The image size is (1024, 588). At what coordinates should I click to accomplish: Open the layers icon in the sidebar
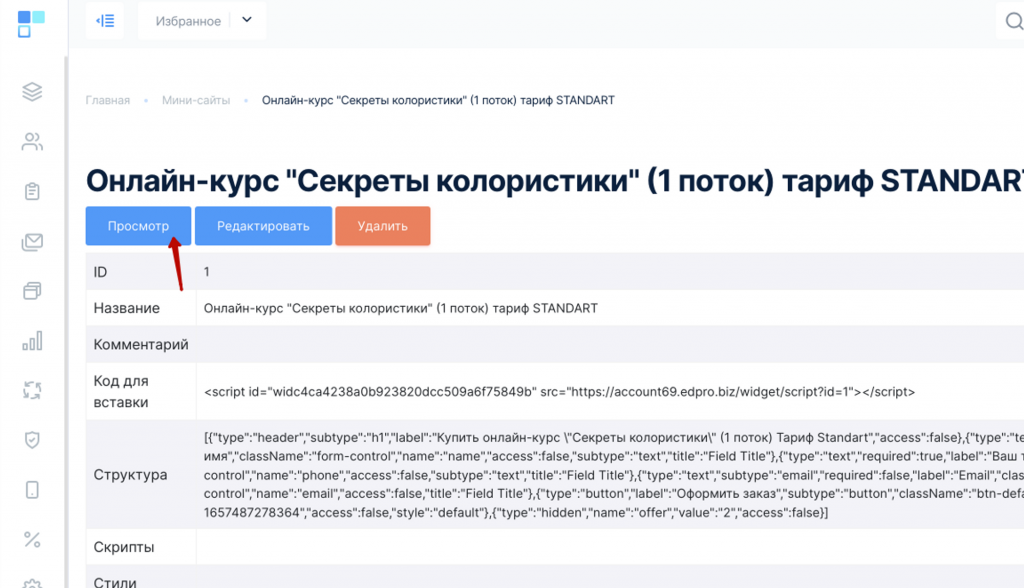(x=32, y=91)
